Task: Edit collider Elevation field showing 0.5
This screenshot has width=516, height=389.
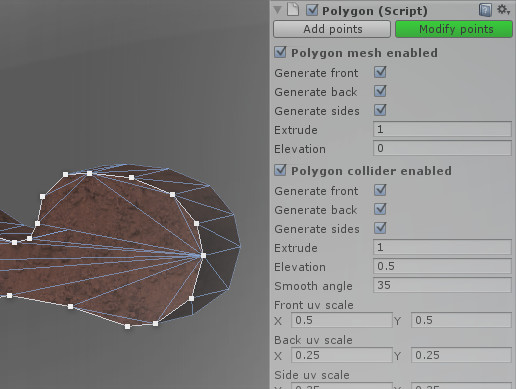Action: coord(442,266)
